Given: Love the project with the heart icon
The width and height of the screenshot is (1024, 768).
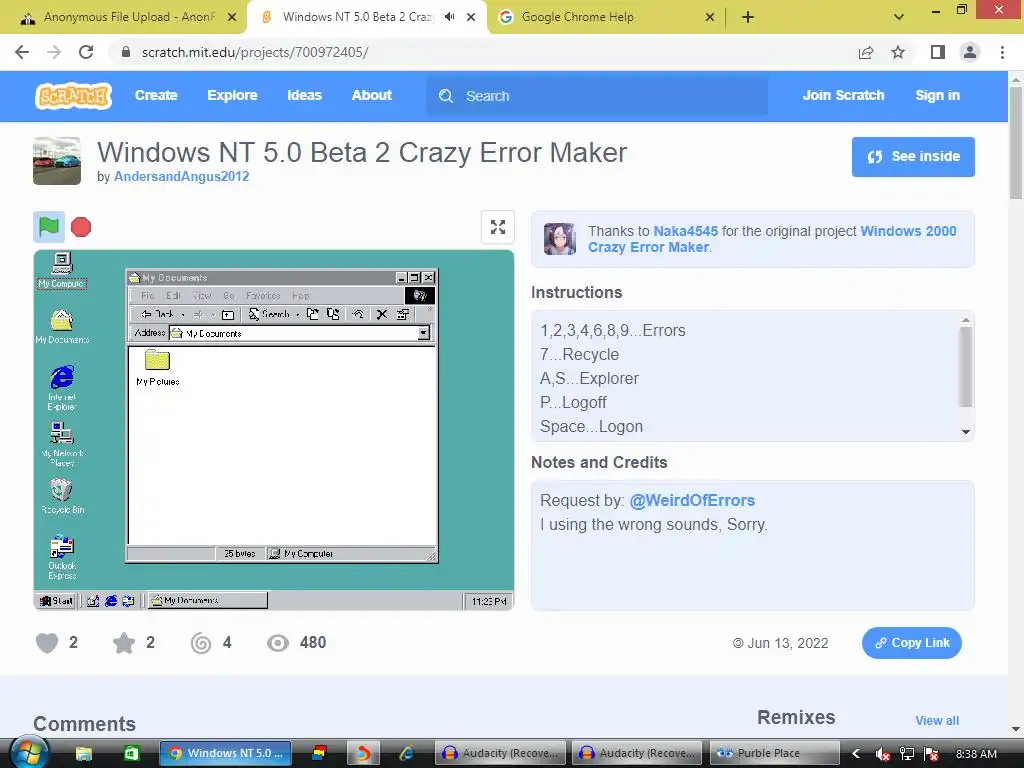Looking at the screenshot, I should pyautogui.click(x=47, y=643).
